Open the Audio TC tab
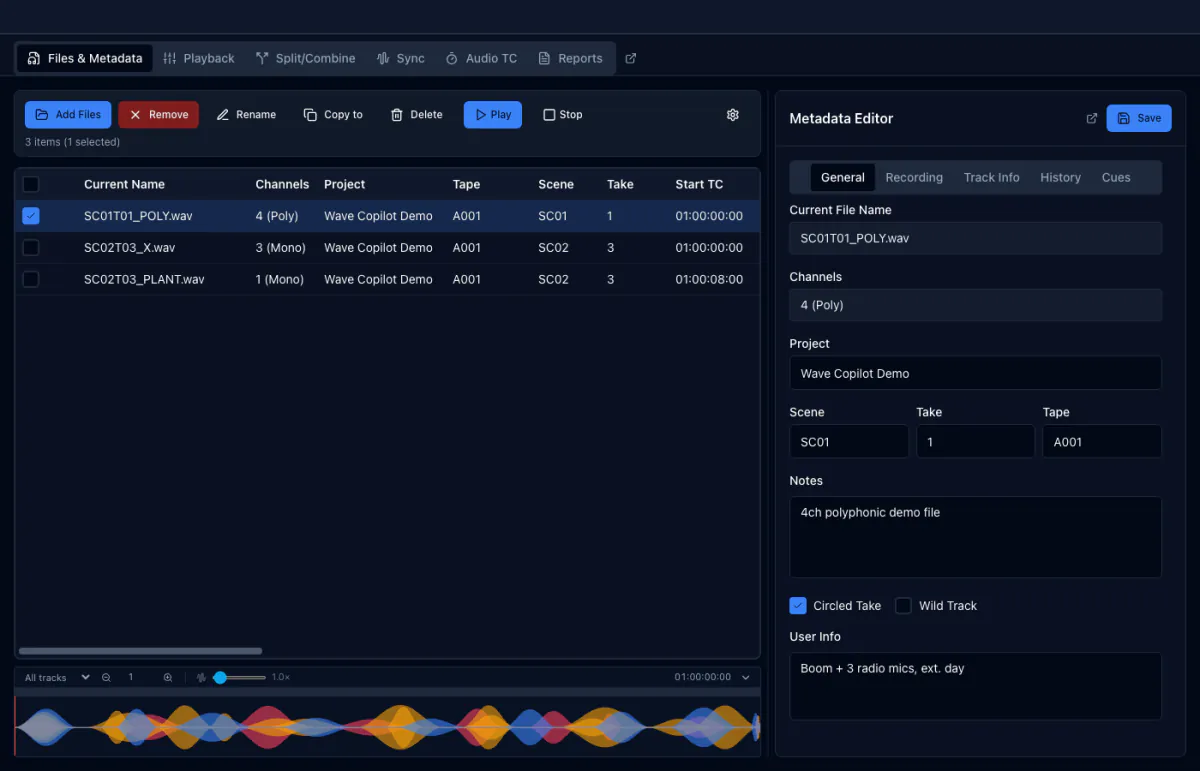 pyautogui.click(x=481, y=58)
